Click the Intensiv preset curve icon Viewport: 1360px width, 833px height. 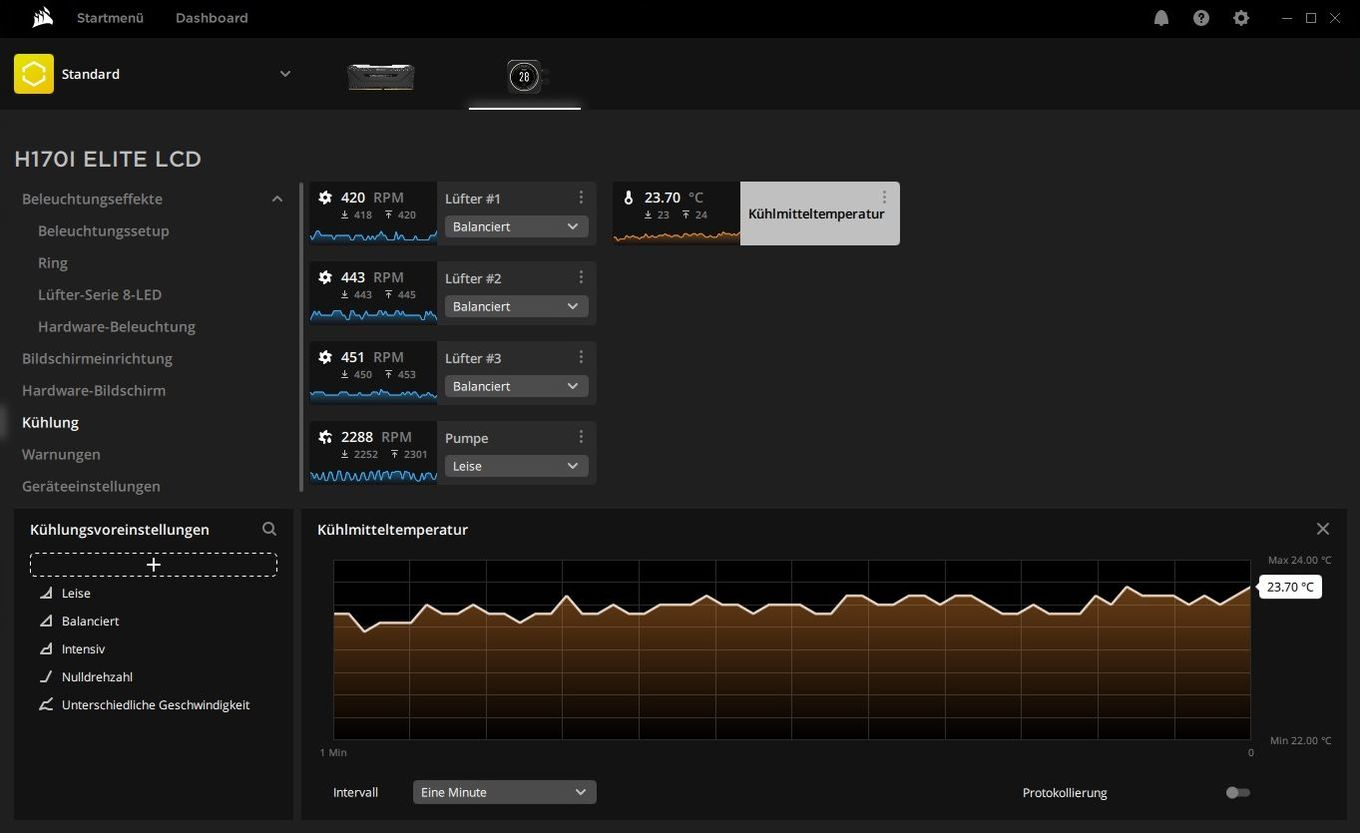(x=46, y=649)
